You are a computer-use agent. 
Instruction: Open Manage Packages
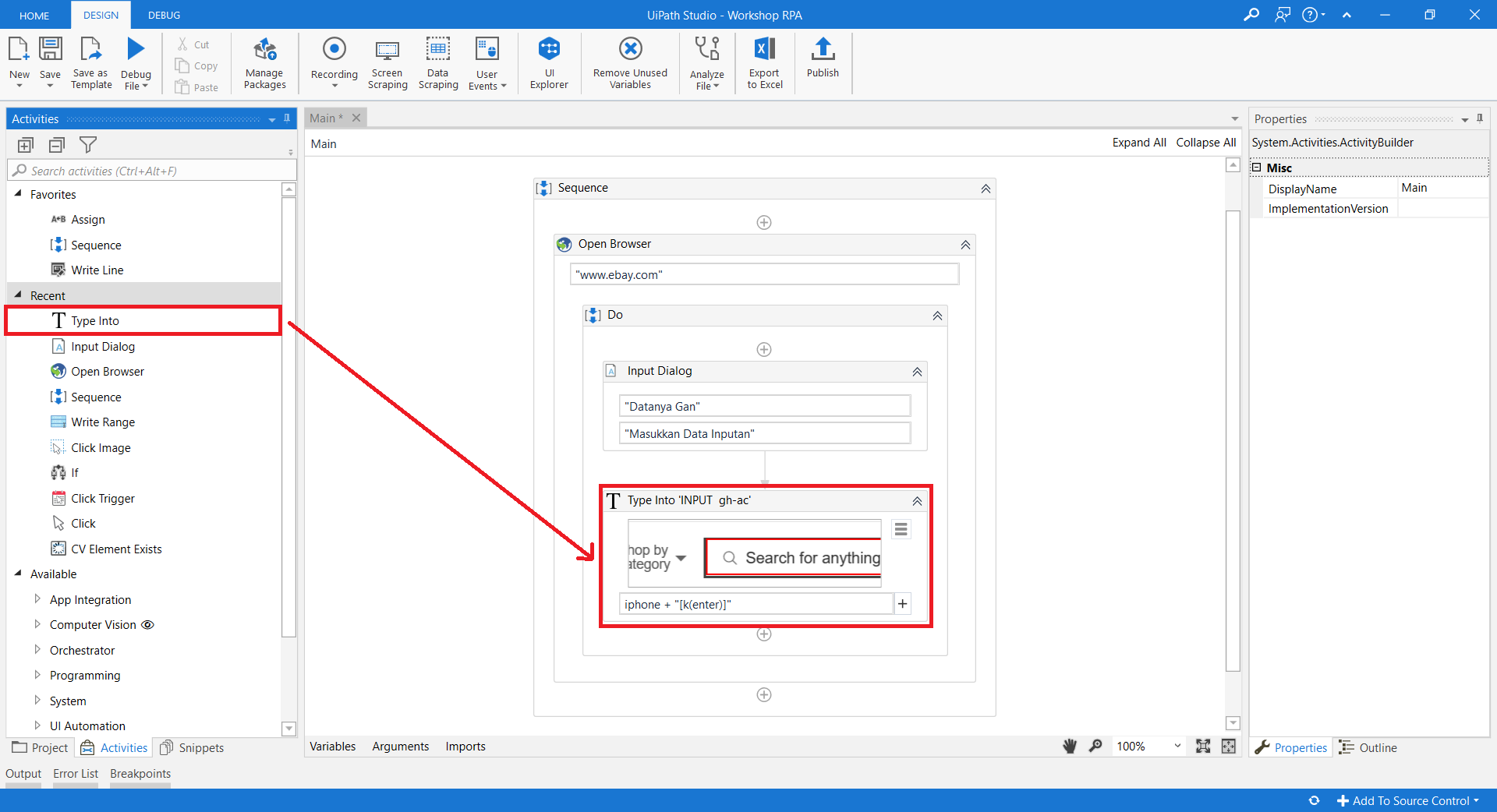point(264,64)
